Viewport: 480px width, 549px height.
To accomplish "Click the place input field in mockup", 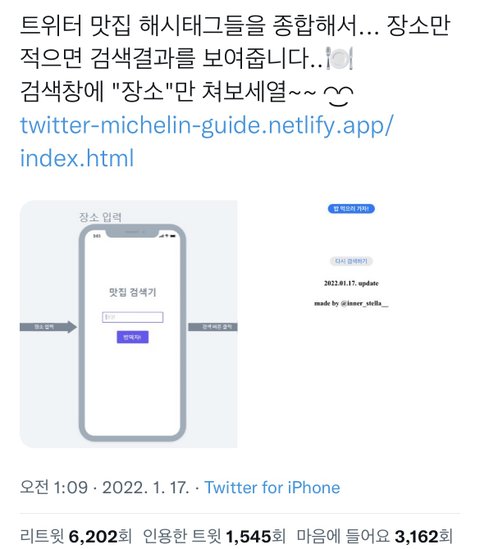I will pos(133,317).
